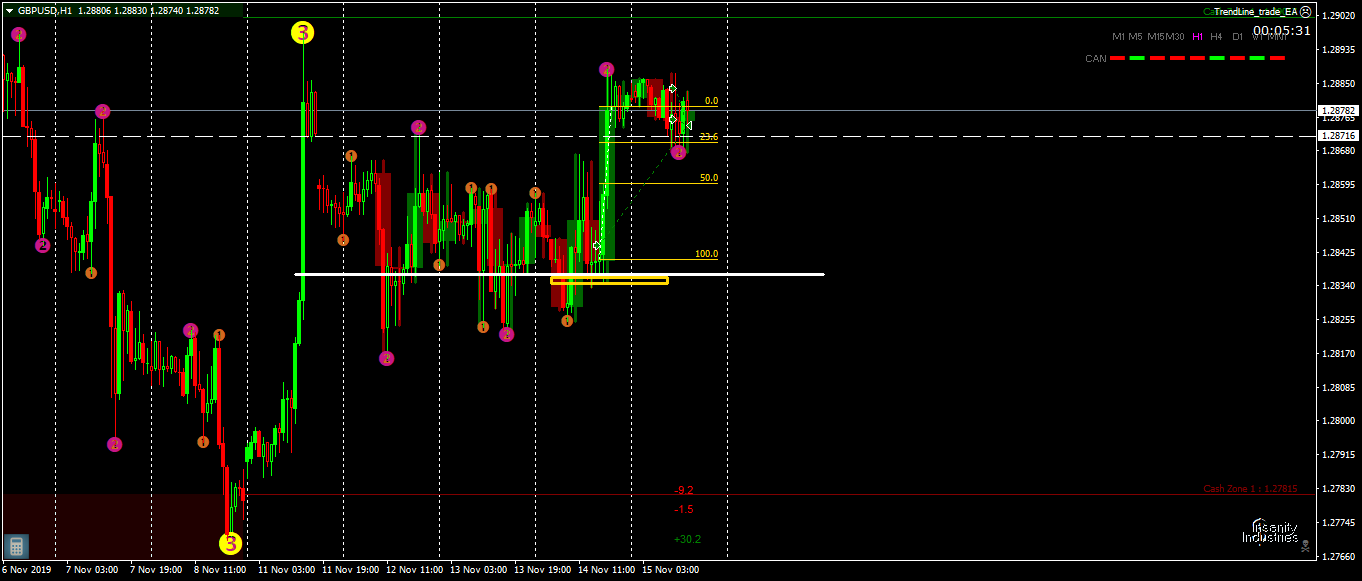Click the -9.2 value near cash zone
1362x581 pixels.
(684, 490)
